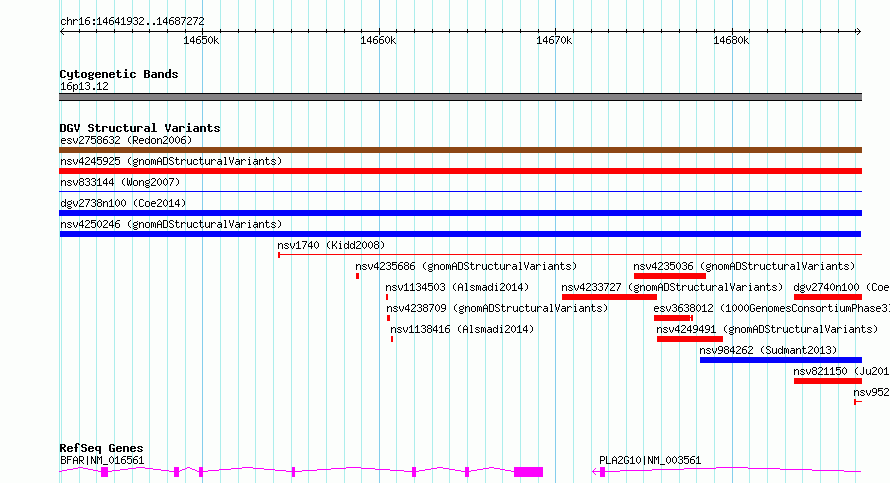Image resolution: width=890 pixels, height=483 pixels.
Task: Click the nsv821150 variant label
Action: pyautogui.click(x=841, y=371)
